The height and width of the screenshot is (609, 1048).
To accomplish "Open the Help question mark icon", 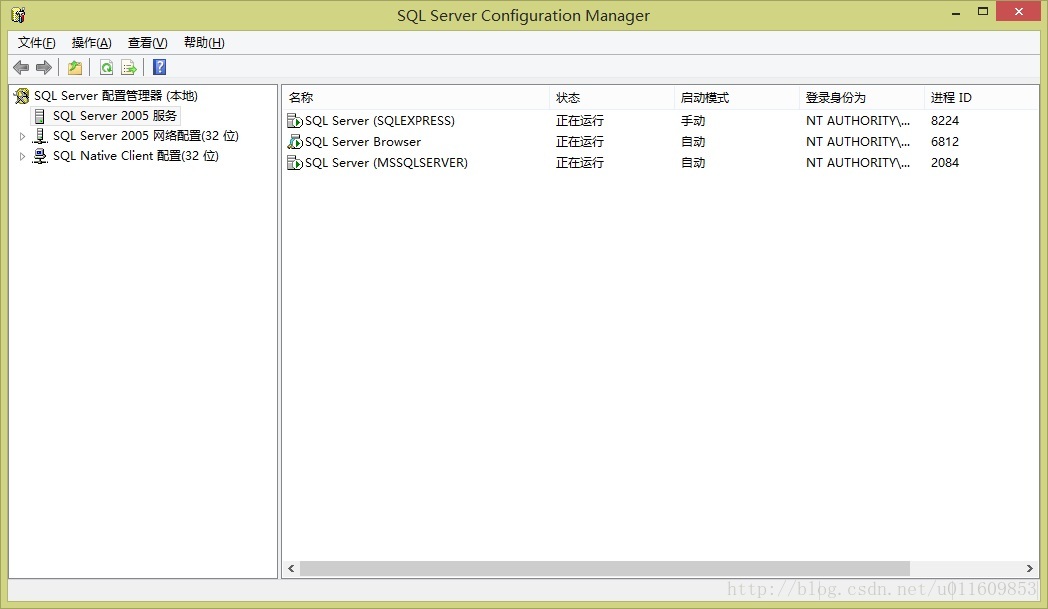I will click(160, 68).
